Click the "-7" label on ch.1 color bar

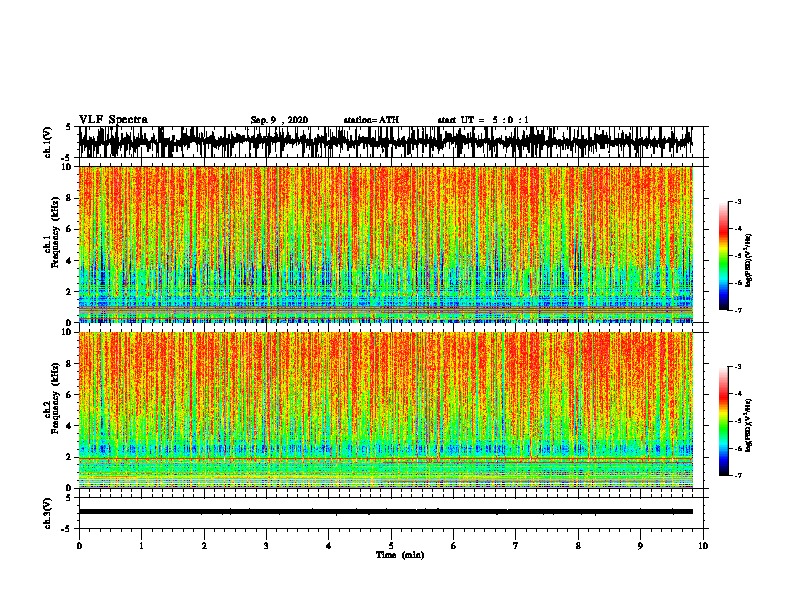coord(737,310)
